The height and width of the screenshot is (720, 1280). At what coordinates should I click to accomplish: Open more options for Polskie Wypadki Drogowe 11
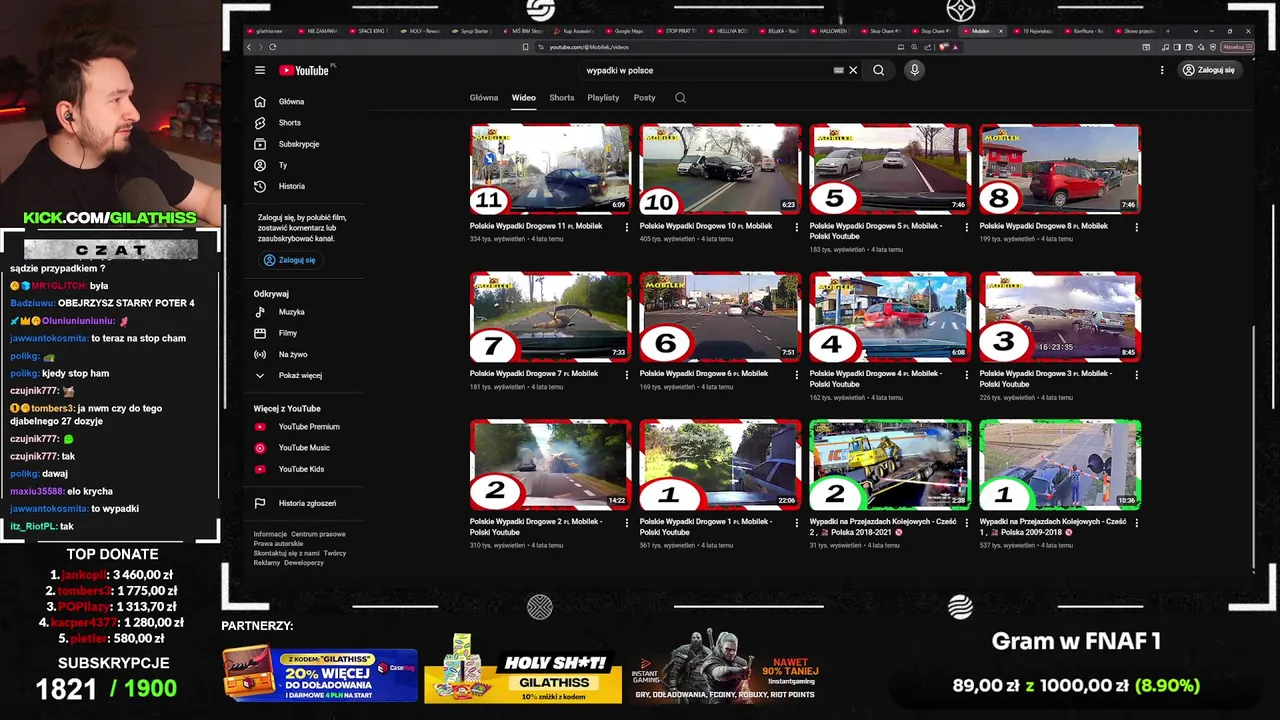point(627,227)
